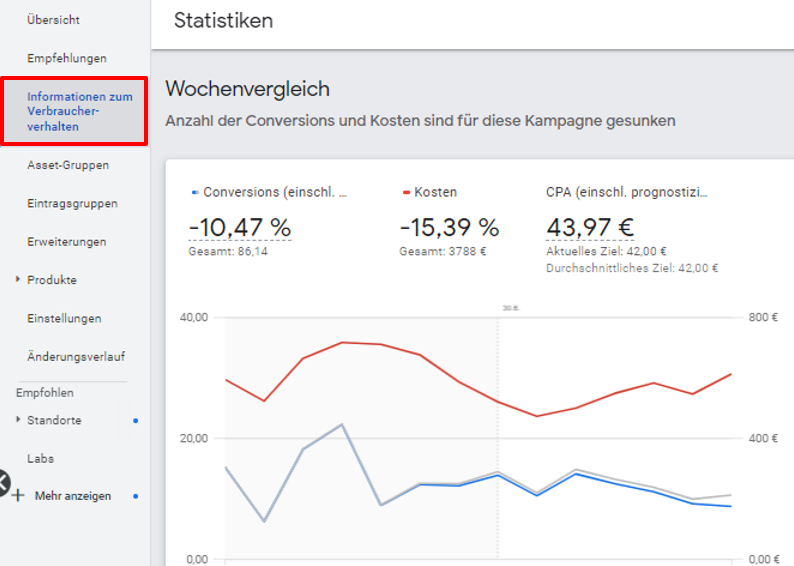The height and width of the screenshot is (566, 794).
Task: Click the plus icon beside Mehr anzeigen
Action: click(18, 495)
